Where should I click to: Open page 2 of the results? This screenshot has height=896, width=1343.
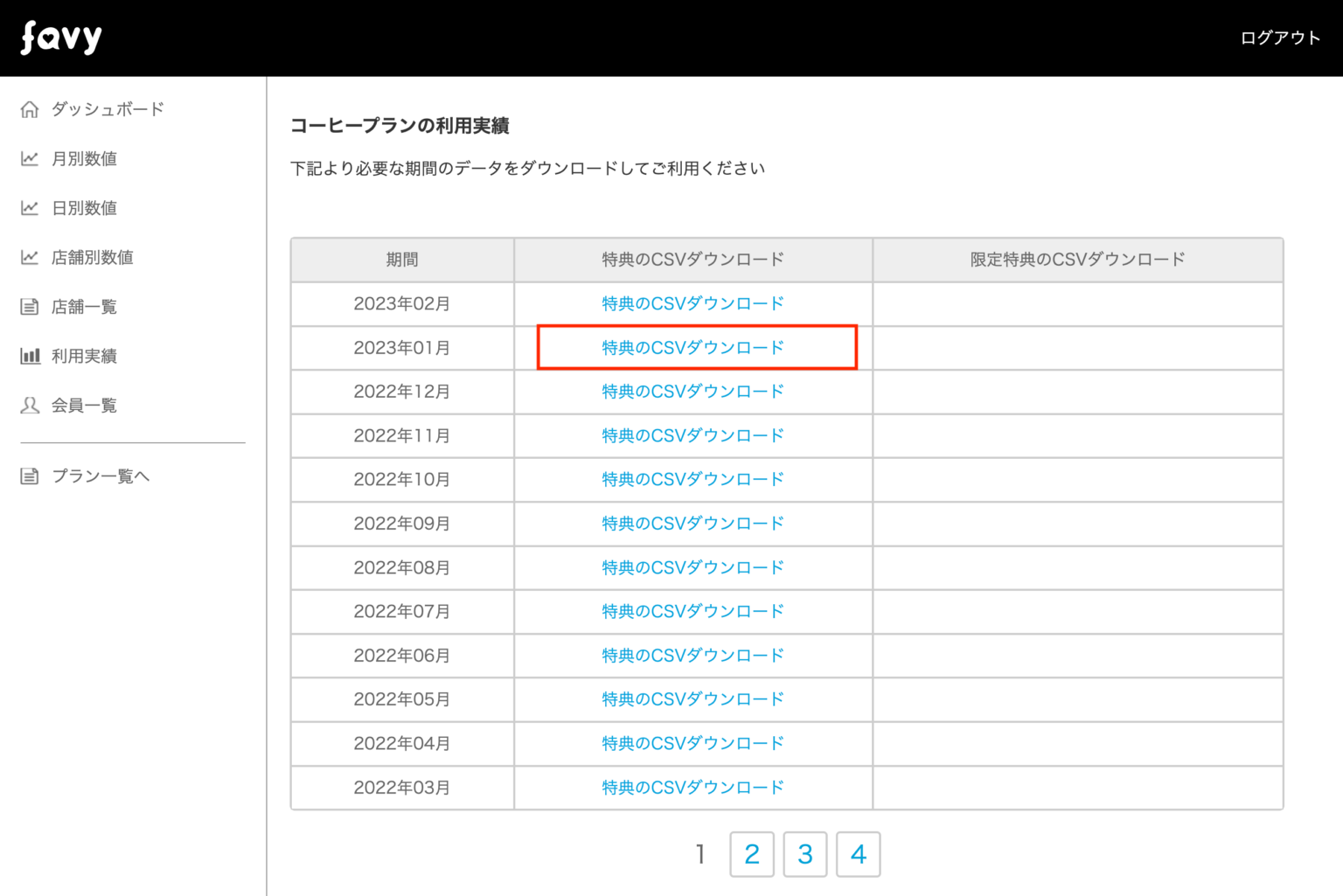[752, 854]
